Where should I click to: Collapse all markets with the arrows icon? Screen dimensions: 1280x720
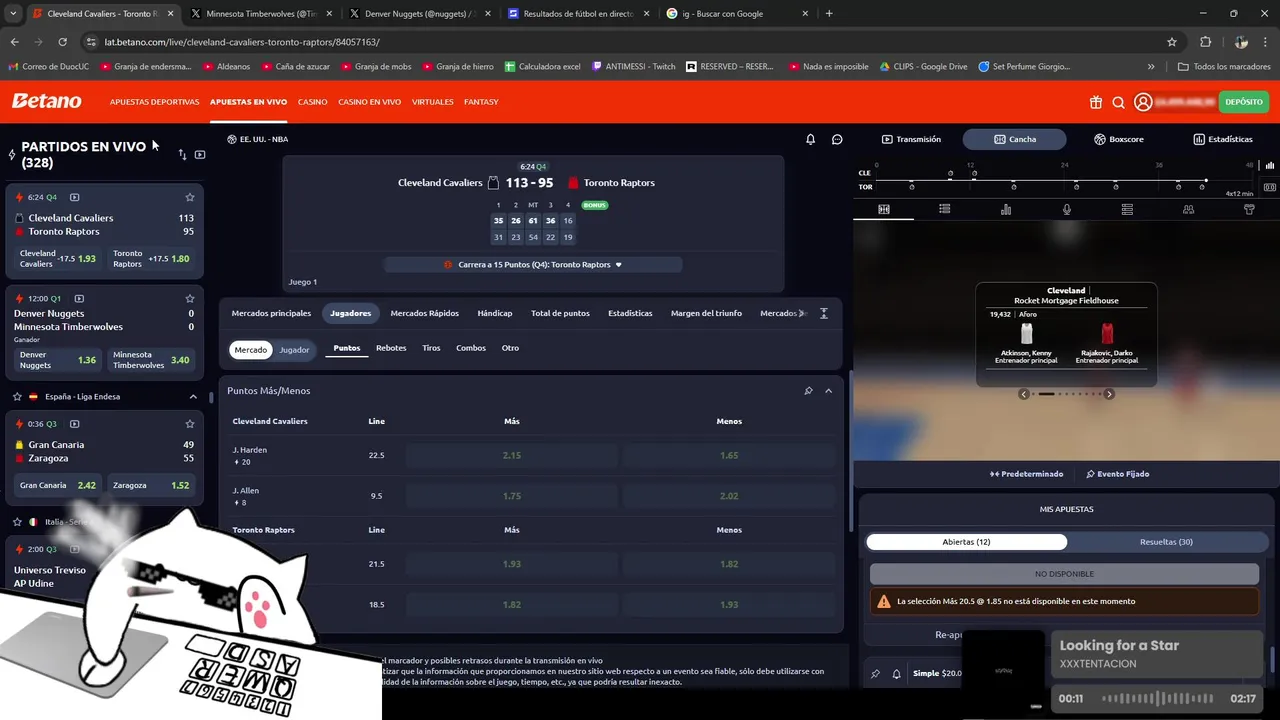[x=824, y=313]
